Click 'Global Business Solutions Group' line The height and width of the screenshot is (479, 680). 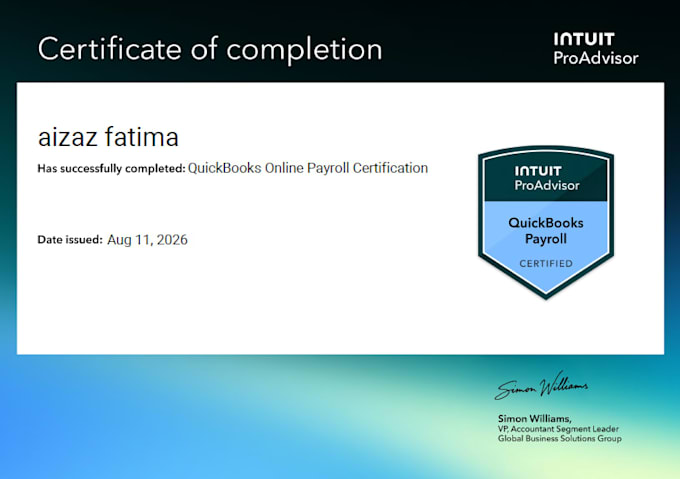coord(559,438)
